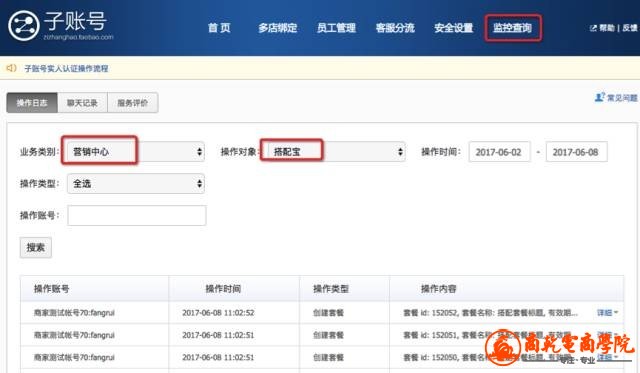This screenshot has width=640, height=373.
Task: Open the 多店绑定 navigation item
Action: point(278,28)
